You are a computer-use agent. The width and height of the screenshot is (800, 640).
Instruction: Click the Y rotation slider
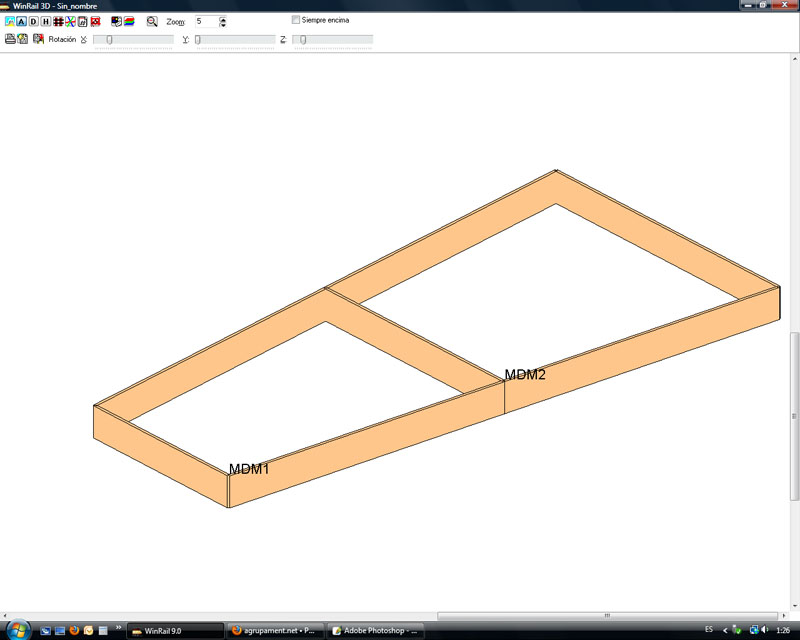tap(234, 40)
